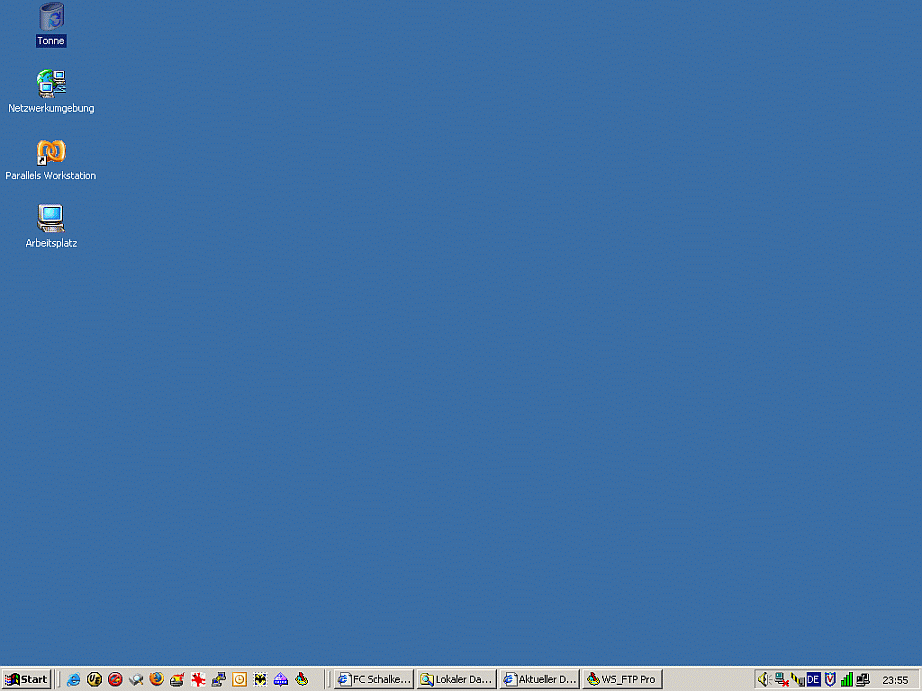
Task: Open the Start menu
Action: tap(26, 679)
